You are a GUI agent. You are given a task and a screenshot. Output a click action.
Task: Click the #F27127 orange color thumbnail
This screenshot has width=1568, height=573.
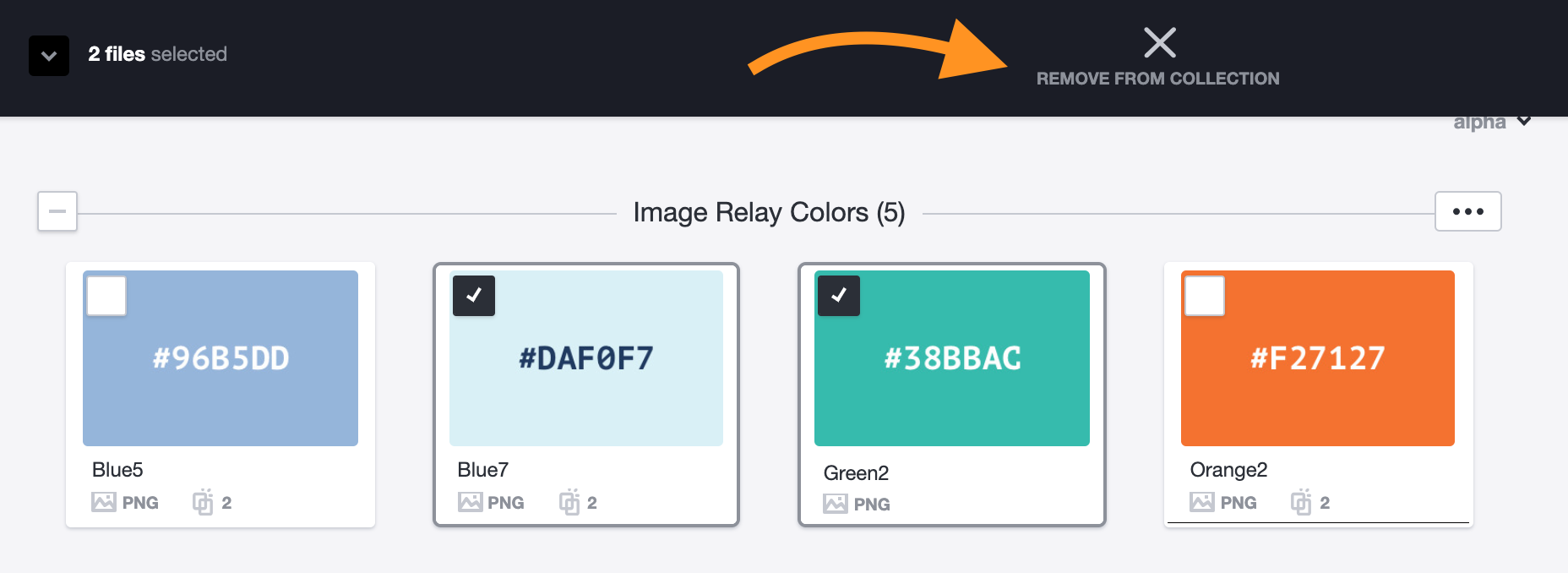pos(1318,358)
